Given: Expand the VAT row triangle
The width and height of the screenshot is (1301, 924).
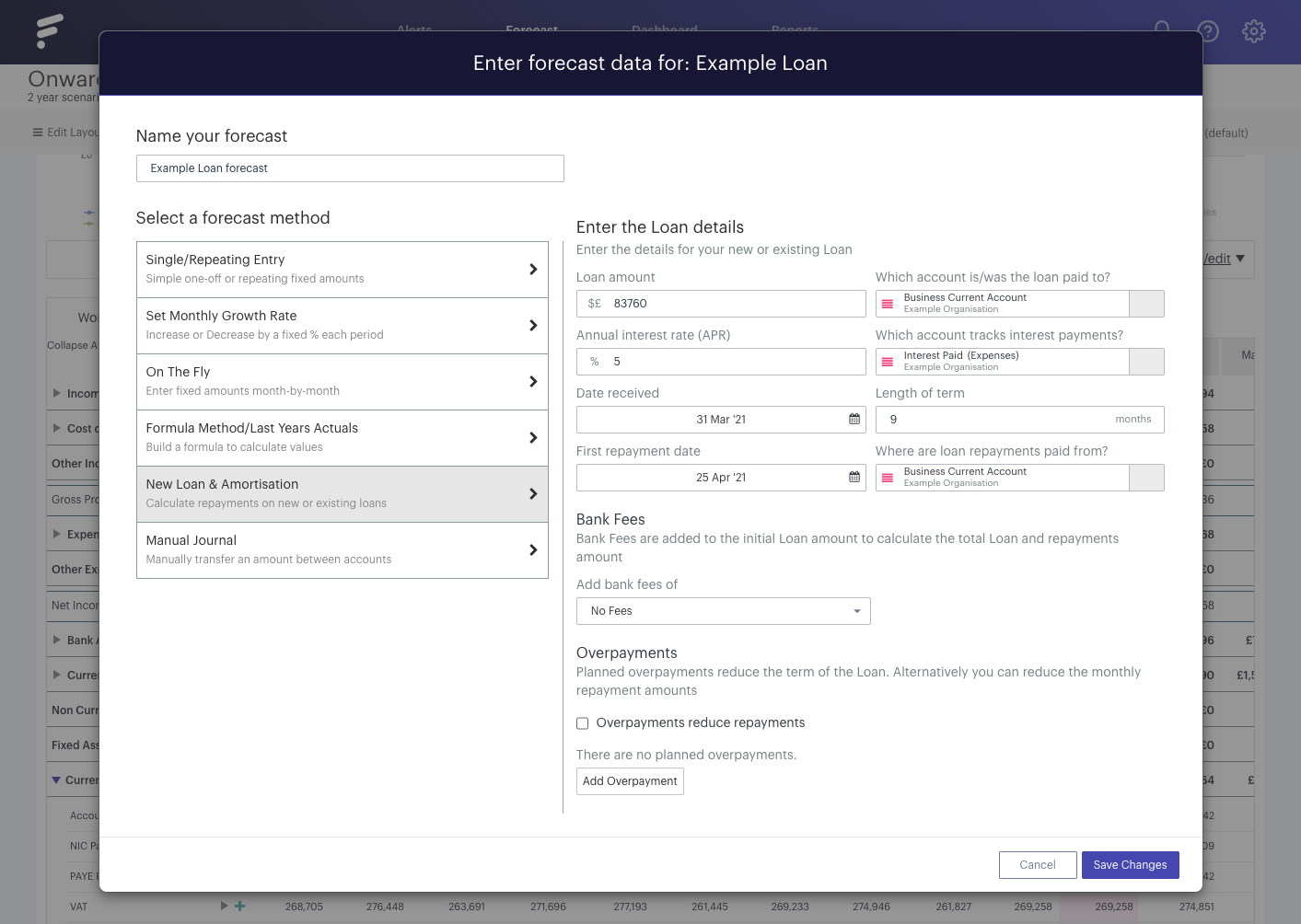Looking at the screenshot, I should pyautogui.click(x=224, y=907).
